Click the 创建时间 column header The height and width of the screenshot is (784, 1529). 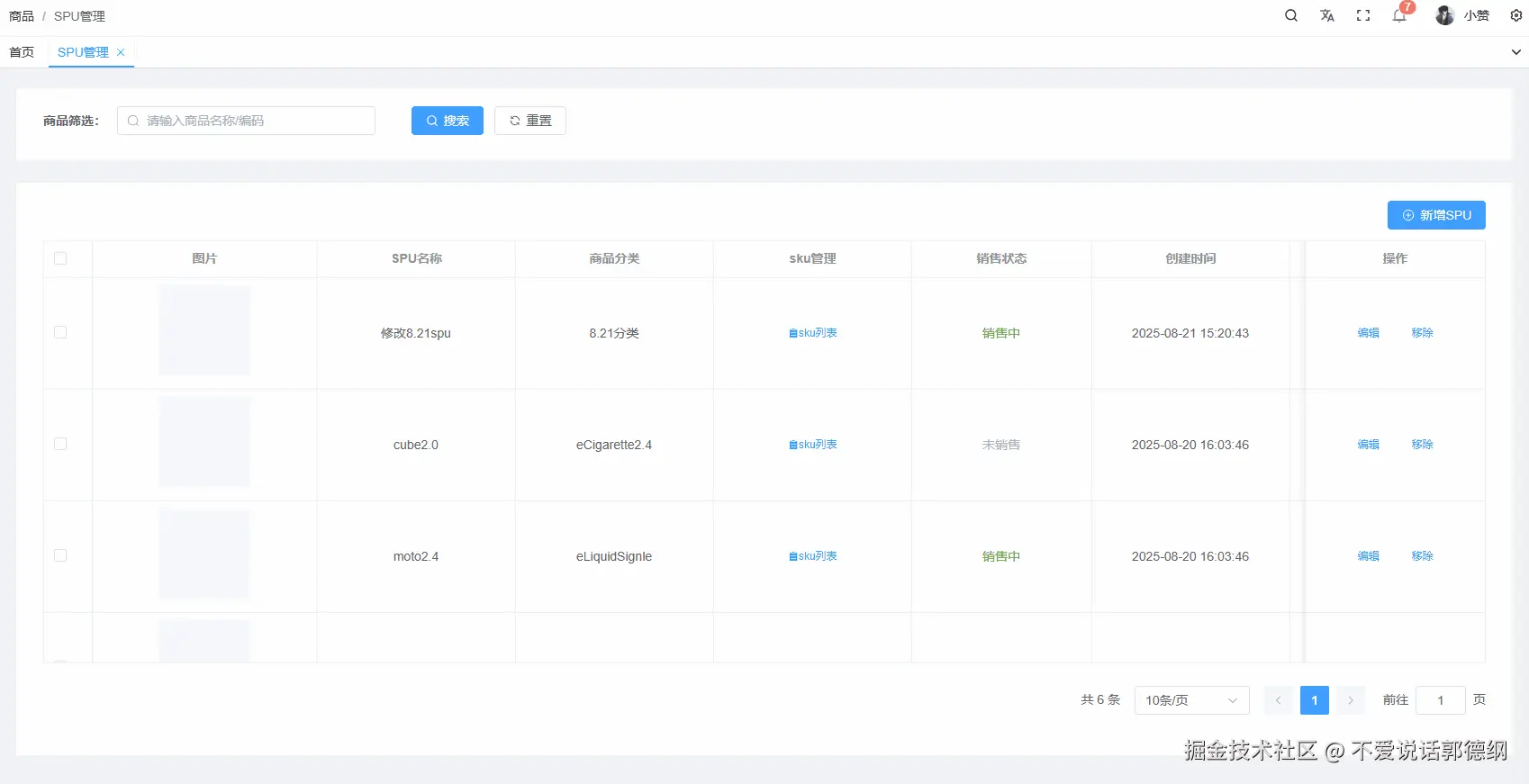point(1190,258)
